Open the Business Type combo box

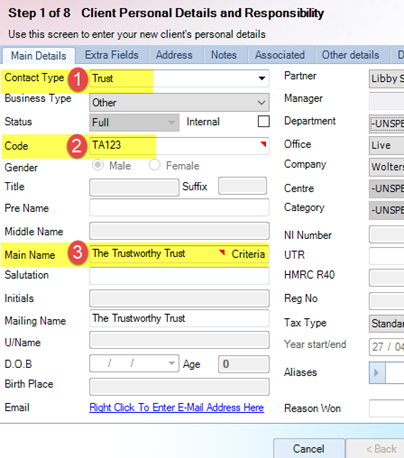(x=179, y=102)
